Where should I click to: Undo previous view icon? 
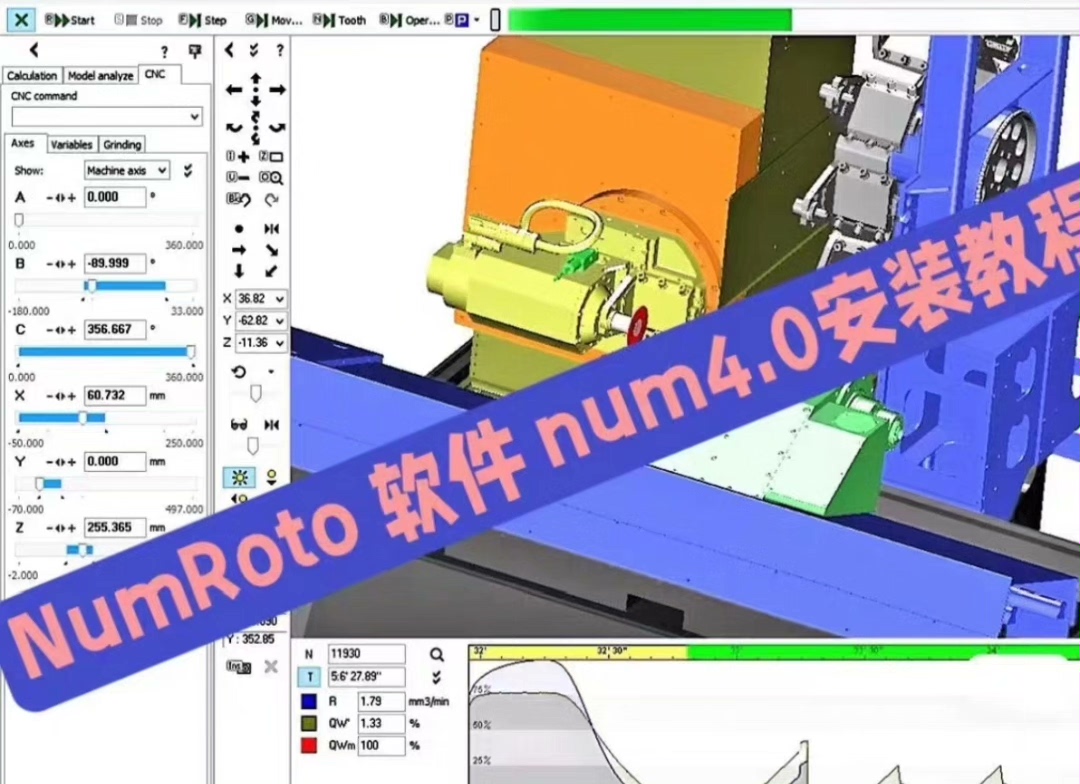pos(238,200)
